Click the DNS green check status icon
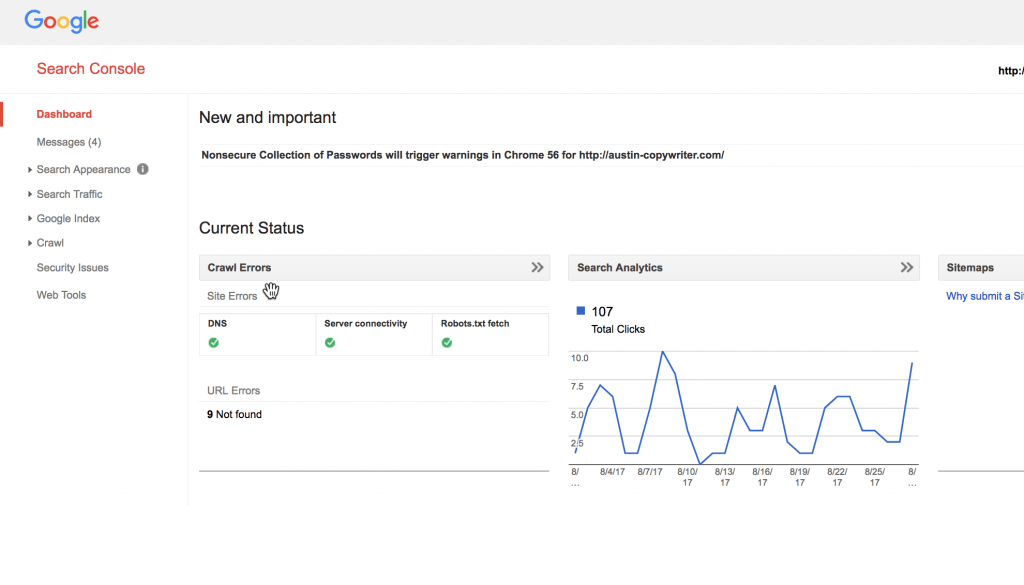This screenshot has height=585, width=1024. 214,343
